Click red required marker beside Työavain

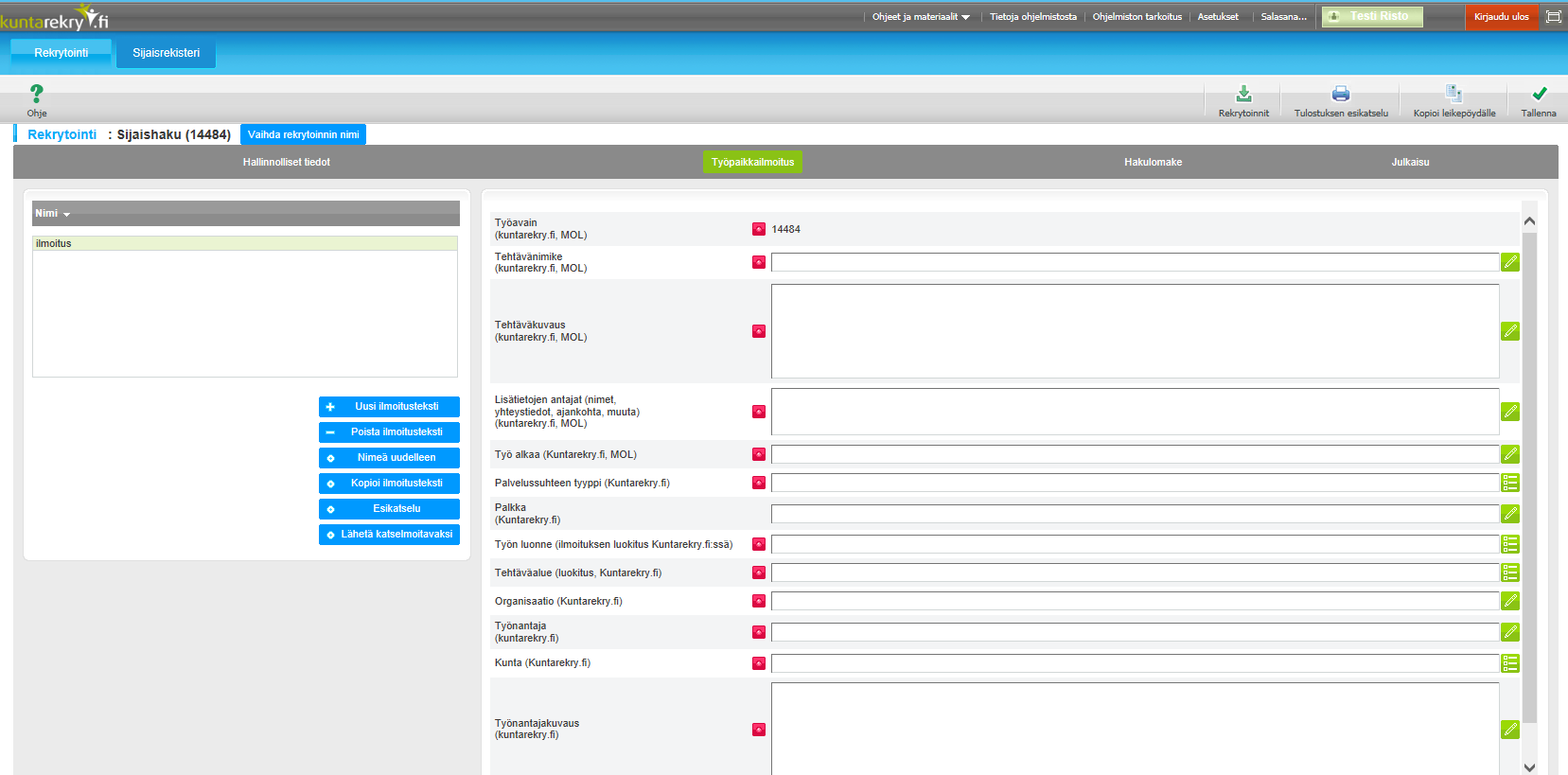(759, 229)
